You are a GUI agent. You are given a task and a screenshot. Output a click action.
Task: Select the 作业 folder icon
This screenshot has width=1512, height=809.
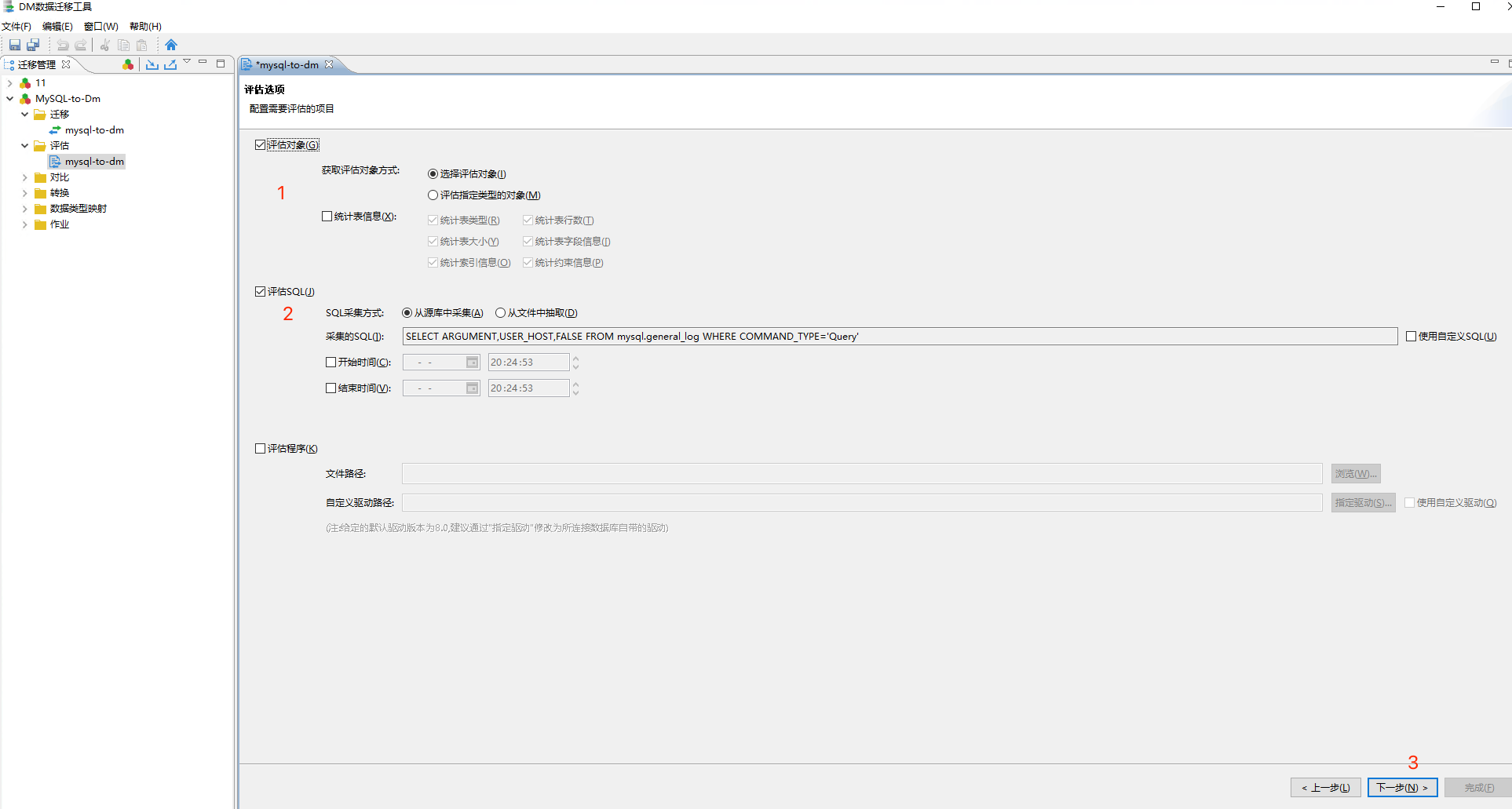pyautogui.click(x=40, y=224)
